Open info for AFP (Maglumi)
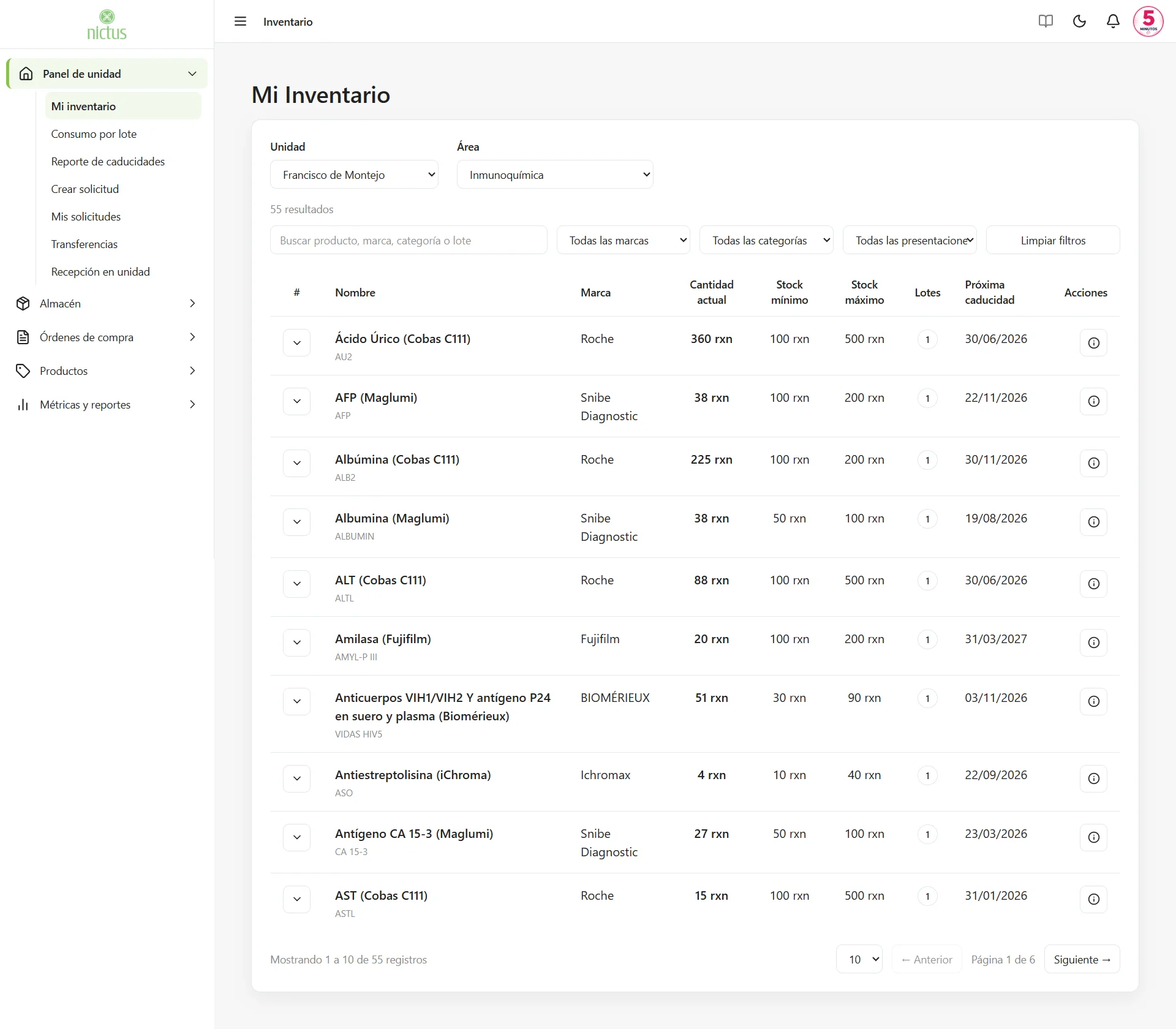The width and height of the screenshot is (1176, 1029). 1093,401
